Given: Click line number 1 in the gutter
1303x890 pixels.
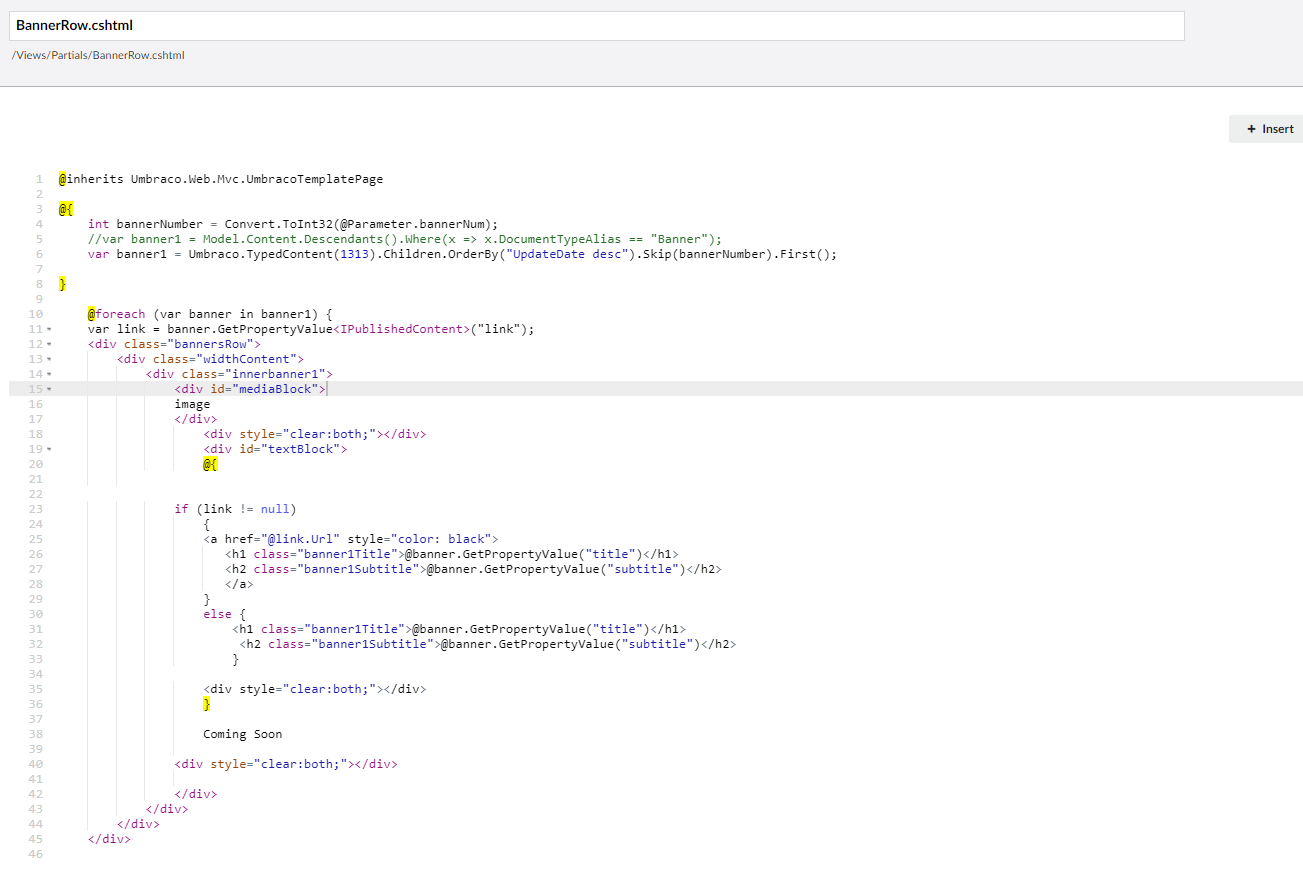Looking at the screenshot, I should [x=39, y=179].
